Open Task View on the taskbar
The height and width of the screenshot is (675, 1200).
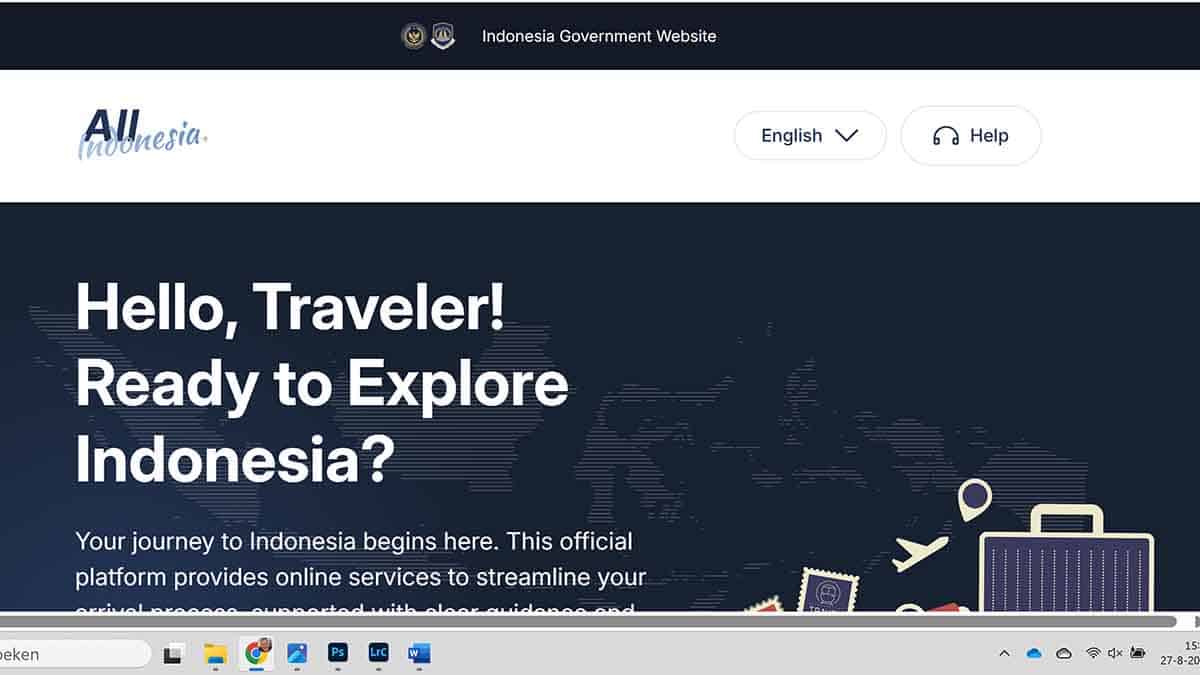point(174,654)
